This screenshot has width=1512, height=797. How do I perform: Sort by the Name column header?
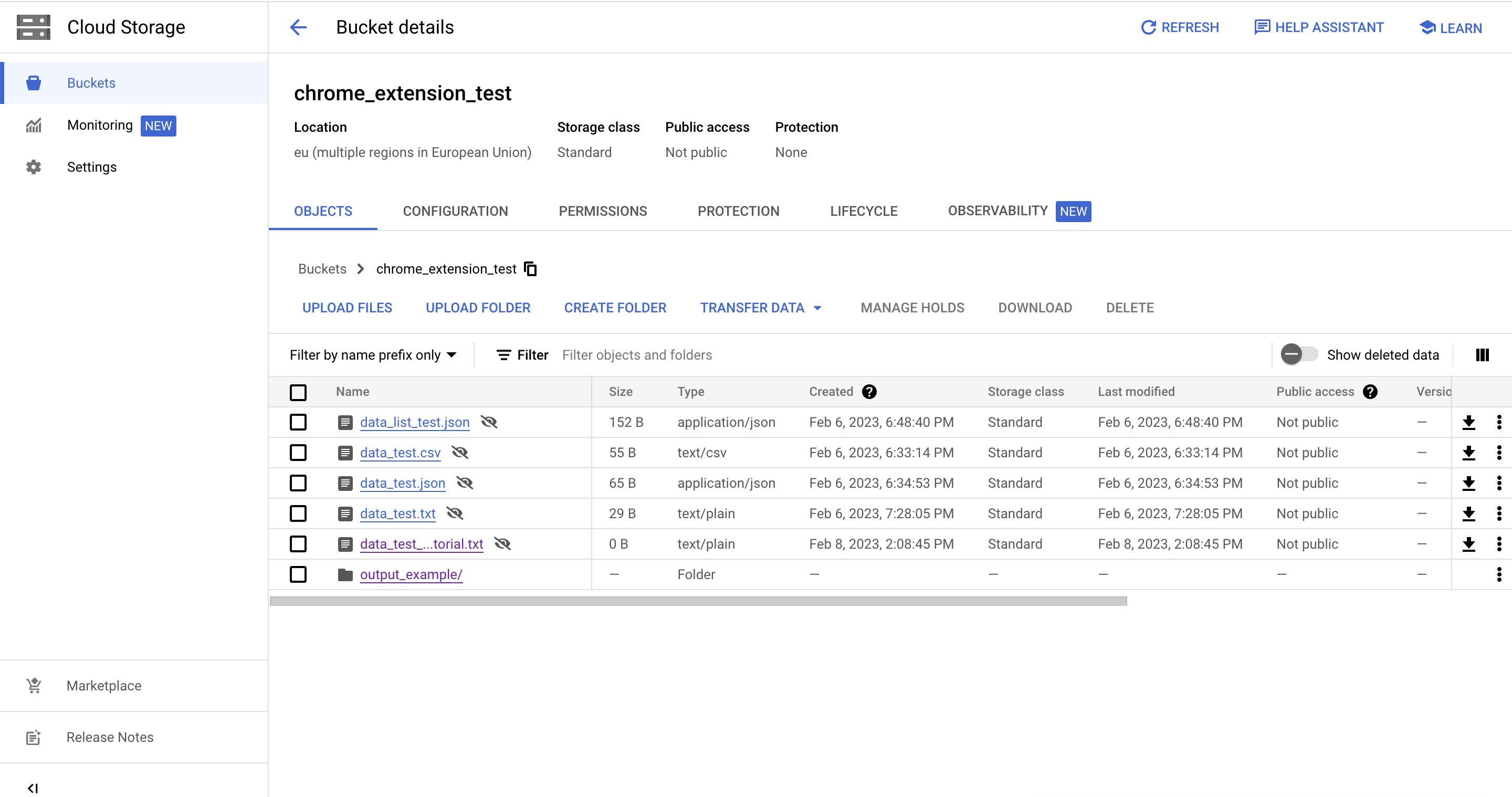pyautogui.click(x=352, y=392)
